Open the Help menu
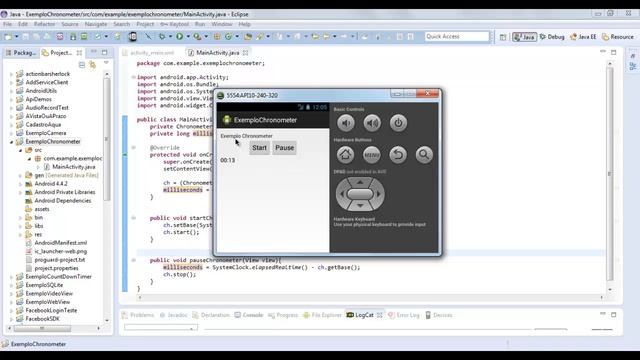 pos(244,24)
